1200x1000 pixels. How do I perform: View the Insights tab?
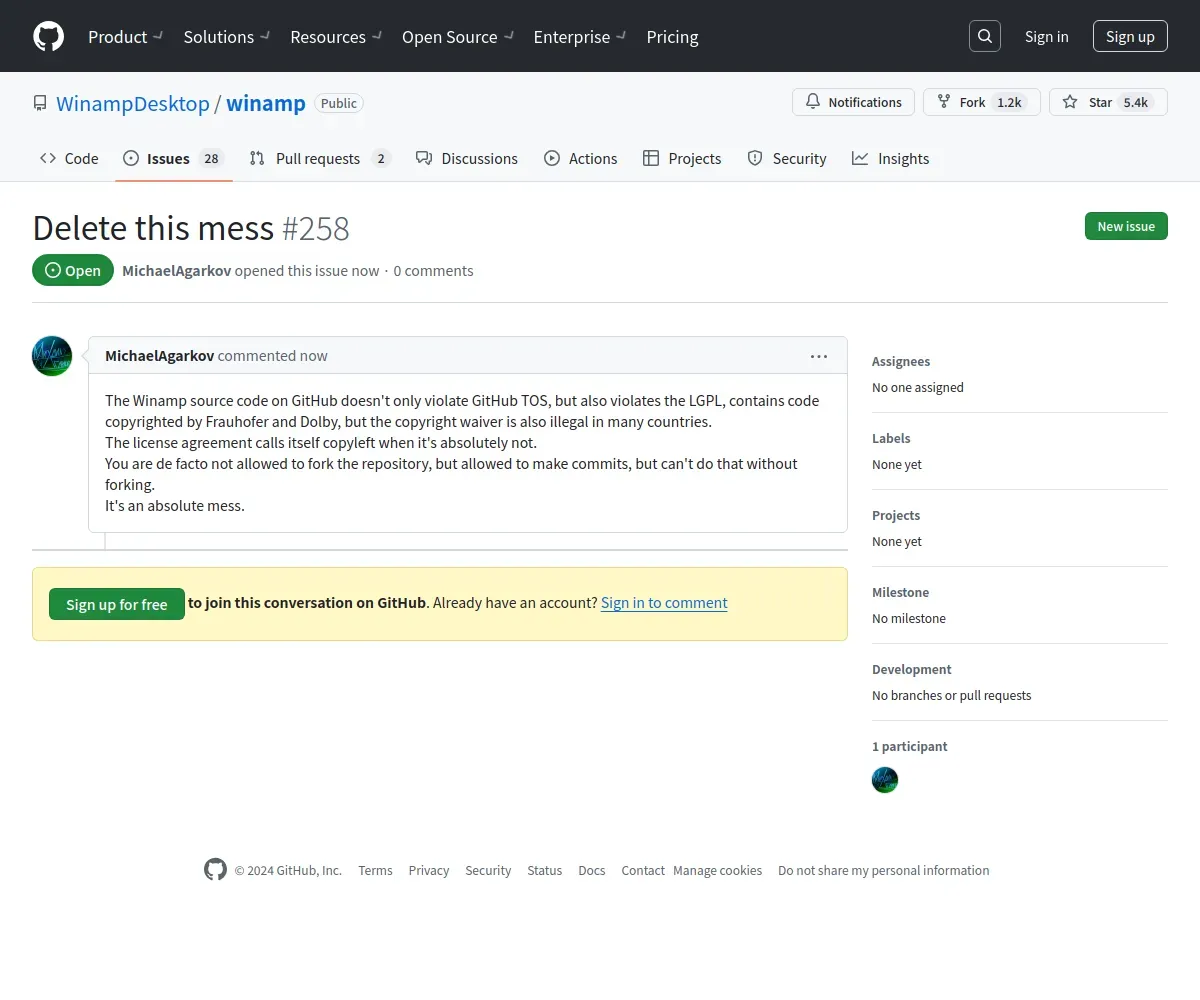point(891,158)
